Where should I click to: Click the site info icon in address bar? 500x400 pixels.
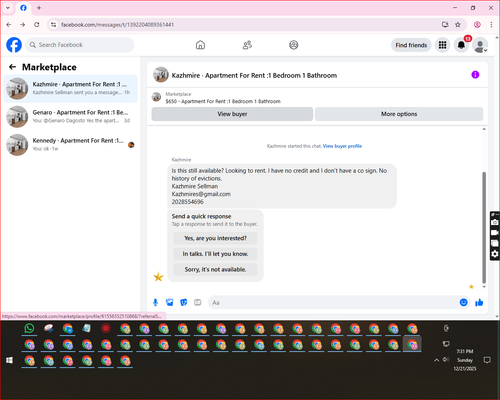pyautogui.click(x=54, y=25)
